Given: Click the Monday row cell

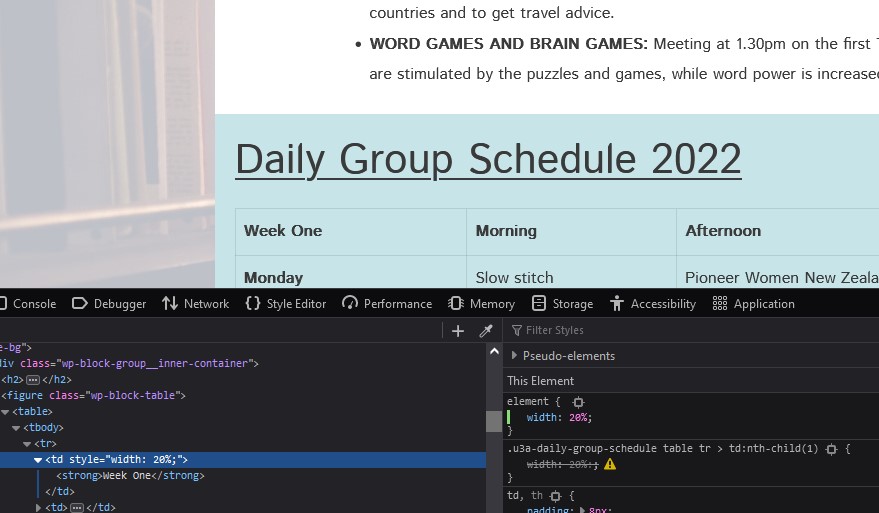Looking at the screenshot, I should point(351,272).
